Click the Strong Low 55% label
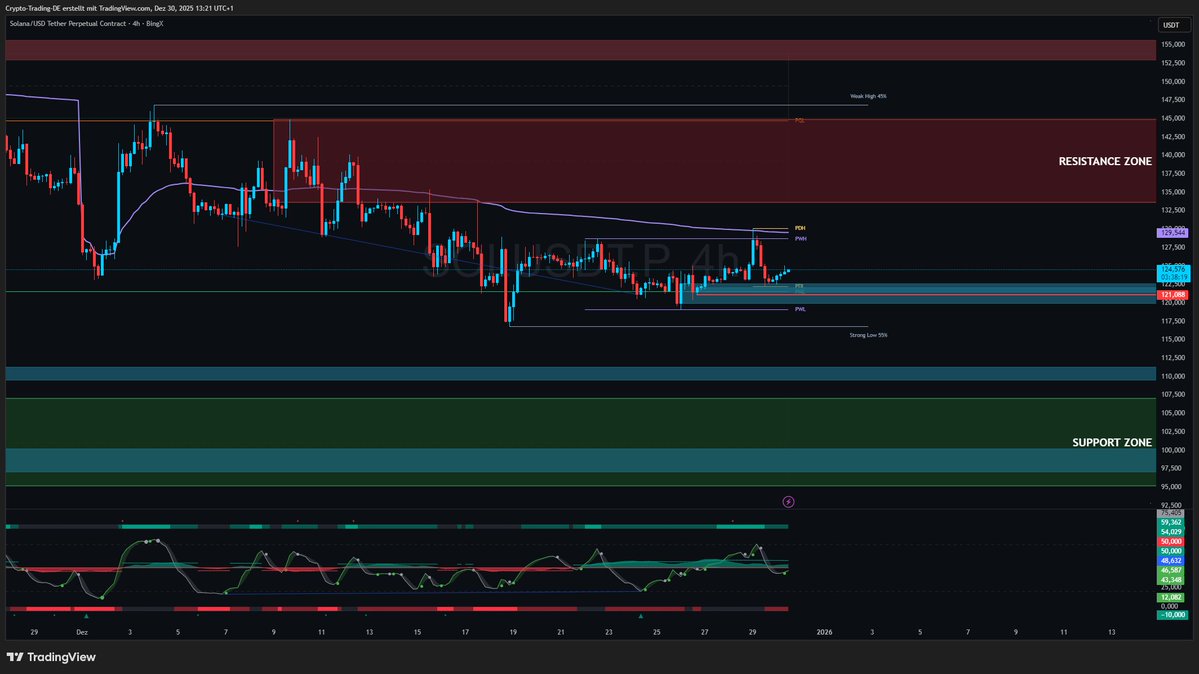This screenshot has width=1199, height=674. tap(868, 335)
